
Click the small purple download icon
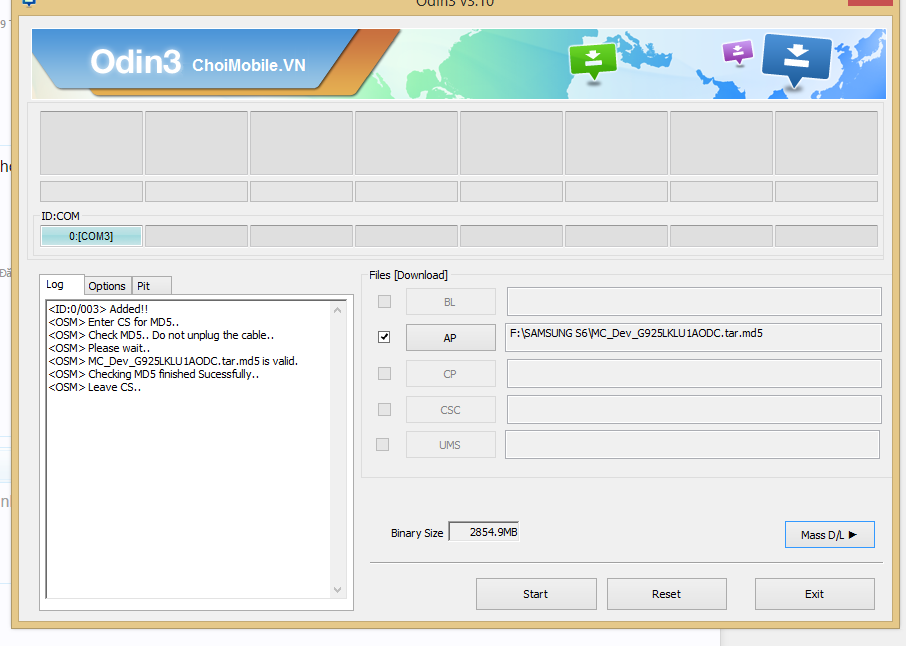737,50
